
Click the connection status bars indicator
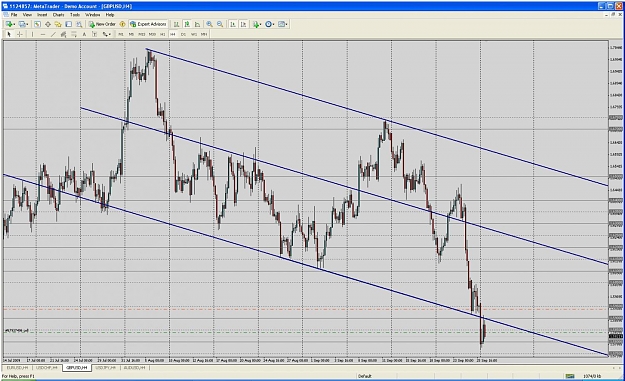[570, 376]
